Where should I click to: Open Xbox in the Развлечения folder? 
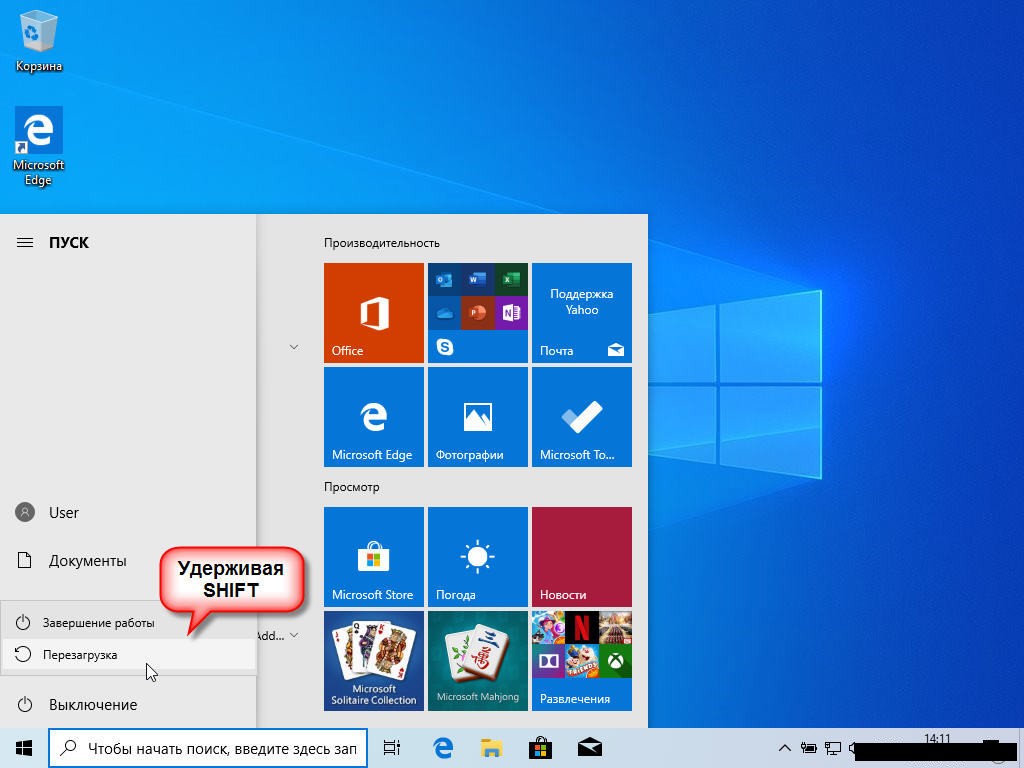[615, 661]
